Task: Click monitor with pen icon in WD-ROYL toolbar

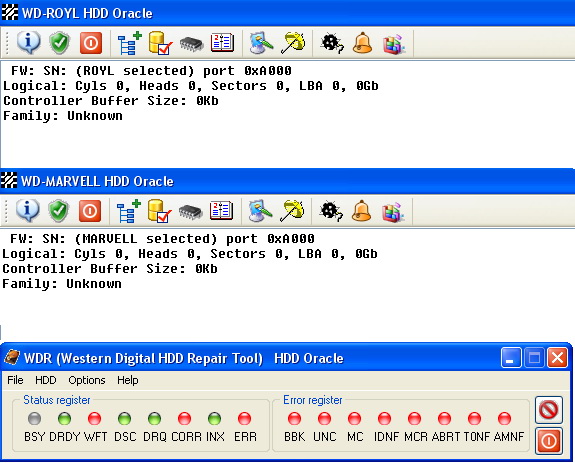Action: pyautogui.click(x=261, y=43)
